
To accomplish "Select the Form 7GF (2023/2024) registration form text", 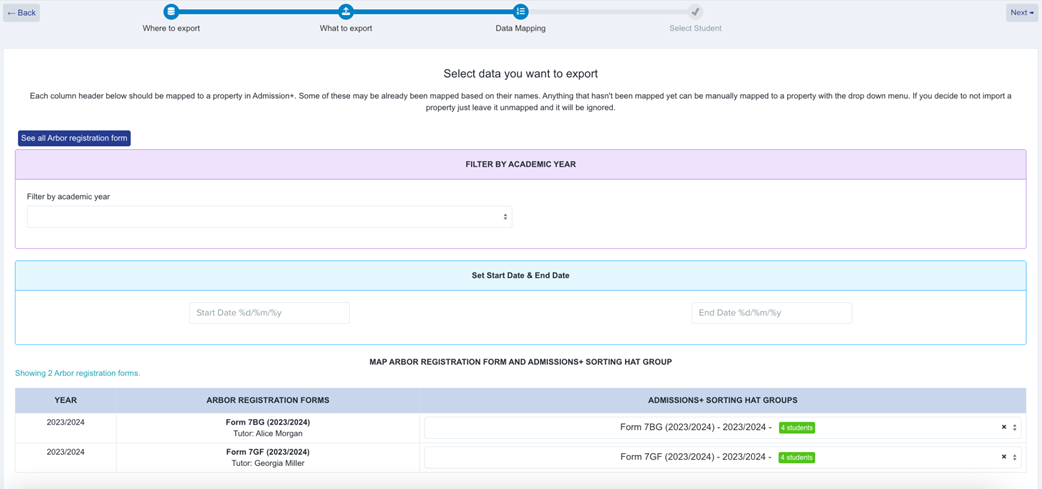I will (268, 452).
